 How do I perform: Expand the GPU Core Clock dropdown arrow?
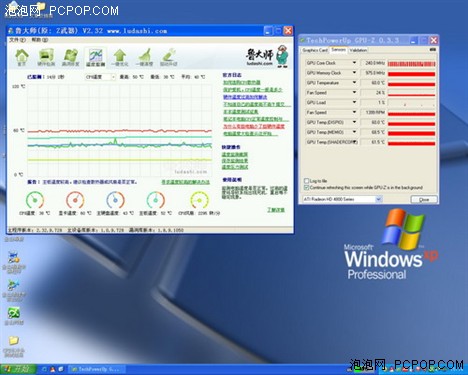[x=354, y=63]
